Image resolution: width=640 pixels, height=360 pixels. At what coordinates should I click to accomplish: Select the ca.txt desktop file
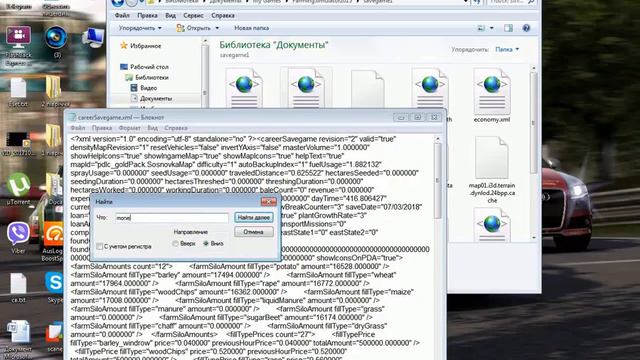coord(18,288)
